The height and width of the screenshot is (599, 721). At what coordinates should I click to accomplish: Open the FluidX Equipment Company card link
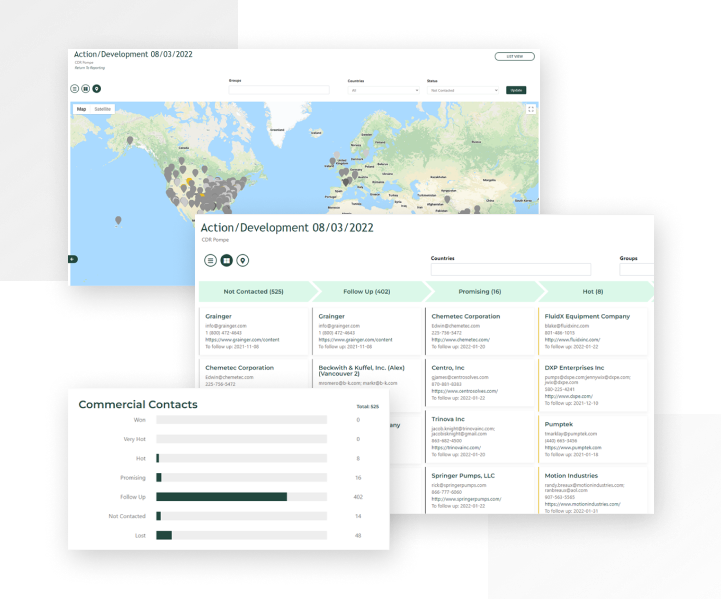(x=587, y=316)
